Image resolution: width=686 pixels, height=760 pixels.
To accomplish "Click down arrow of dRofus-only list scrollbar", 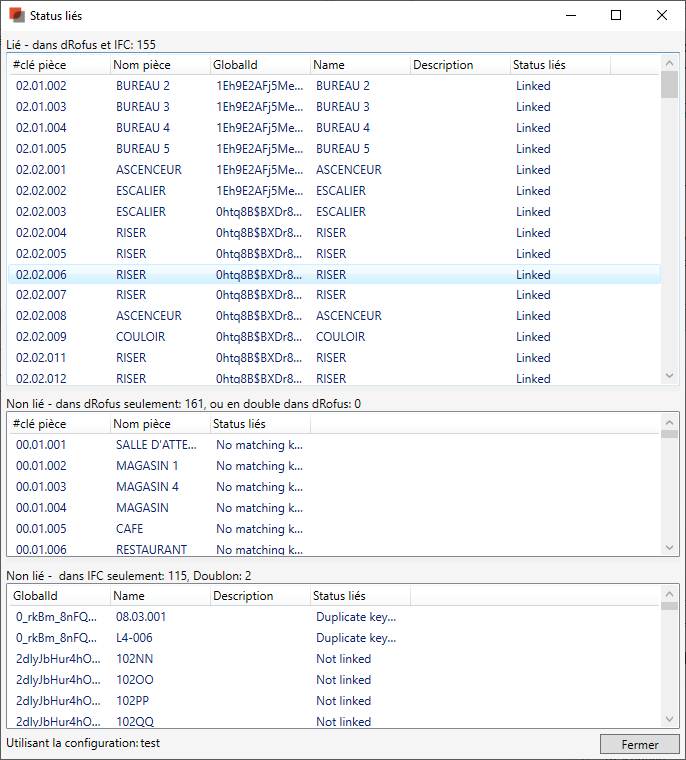I will pos(670,547).
